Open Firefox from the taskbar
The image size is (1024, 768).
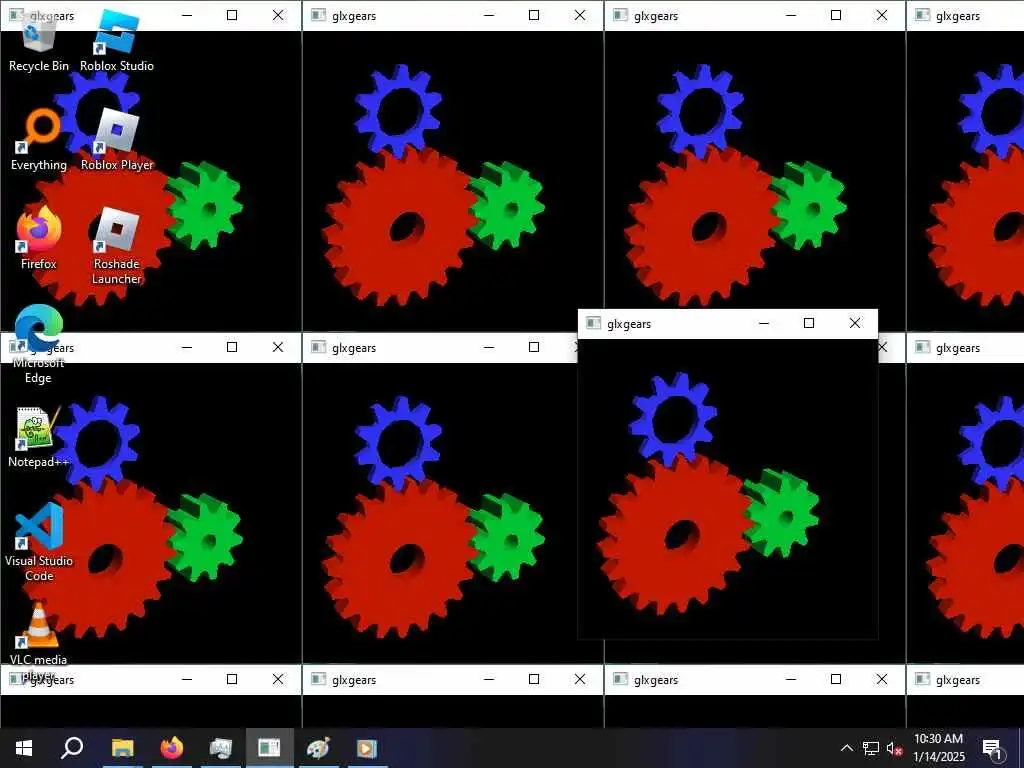pos(172,748)
